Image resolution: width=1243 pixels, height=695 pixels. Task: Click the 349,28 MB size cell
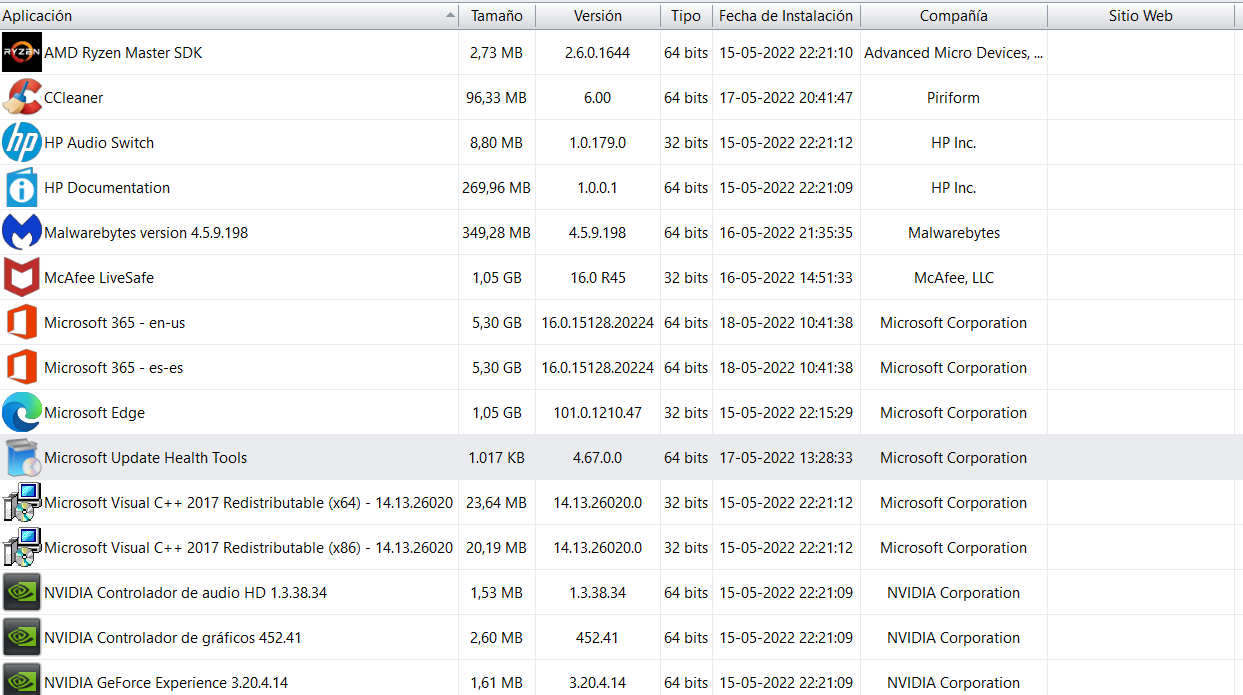click(x=497, y=232)
